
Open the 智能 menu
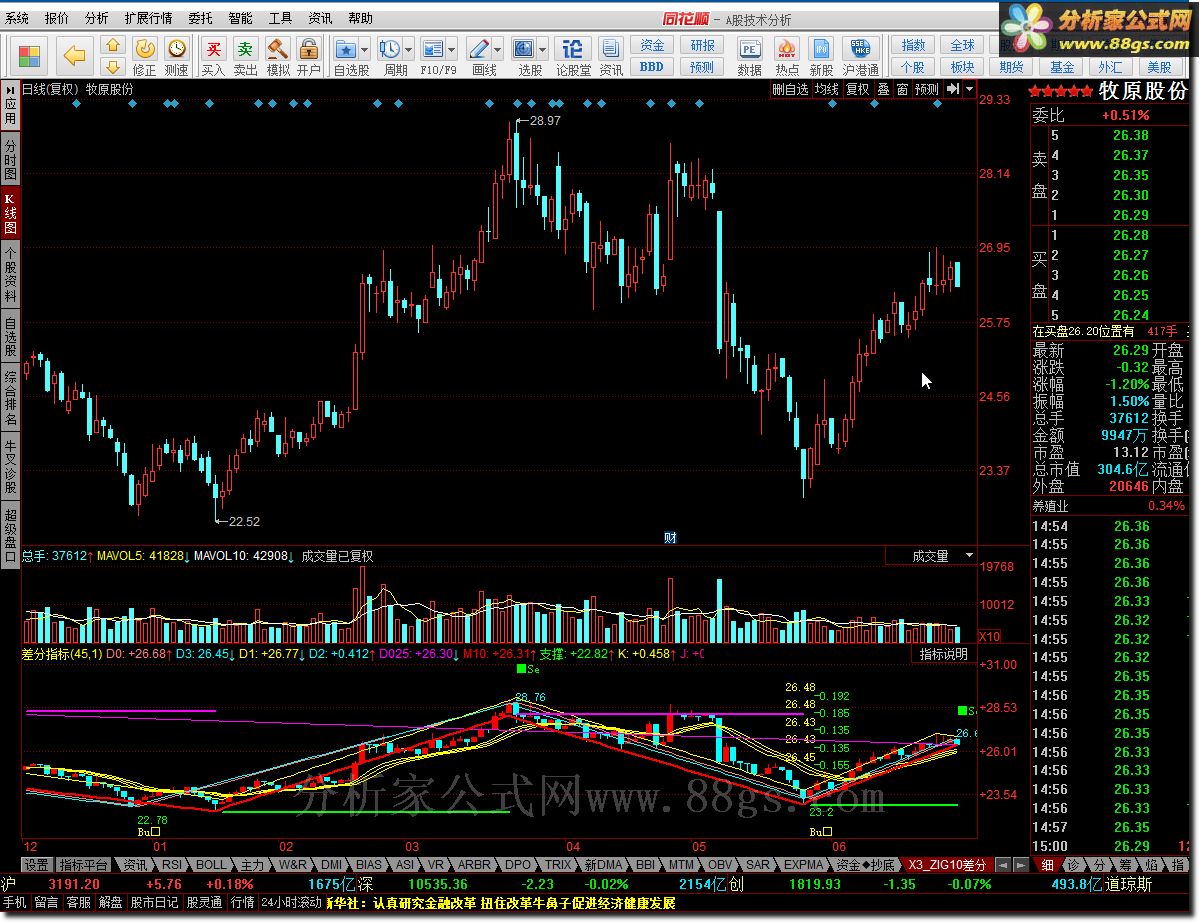pos(240,18)
